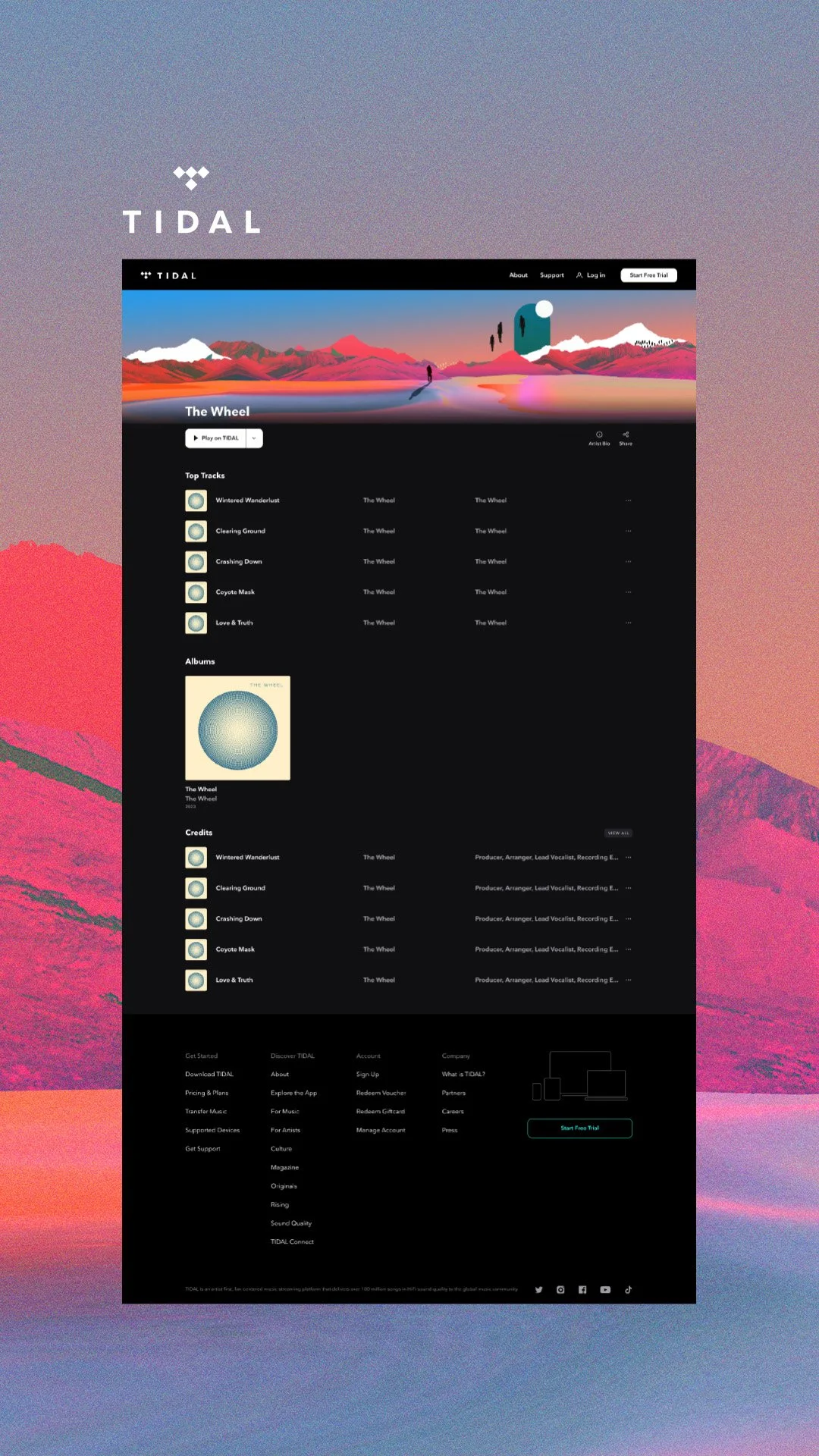The image size is (819, 1456).
Task: Open Get Support footer link
Action: [203, 1149]
